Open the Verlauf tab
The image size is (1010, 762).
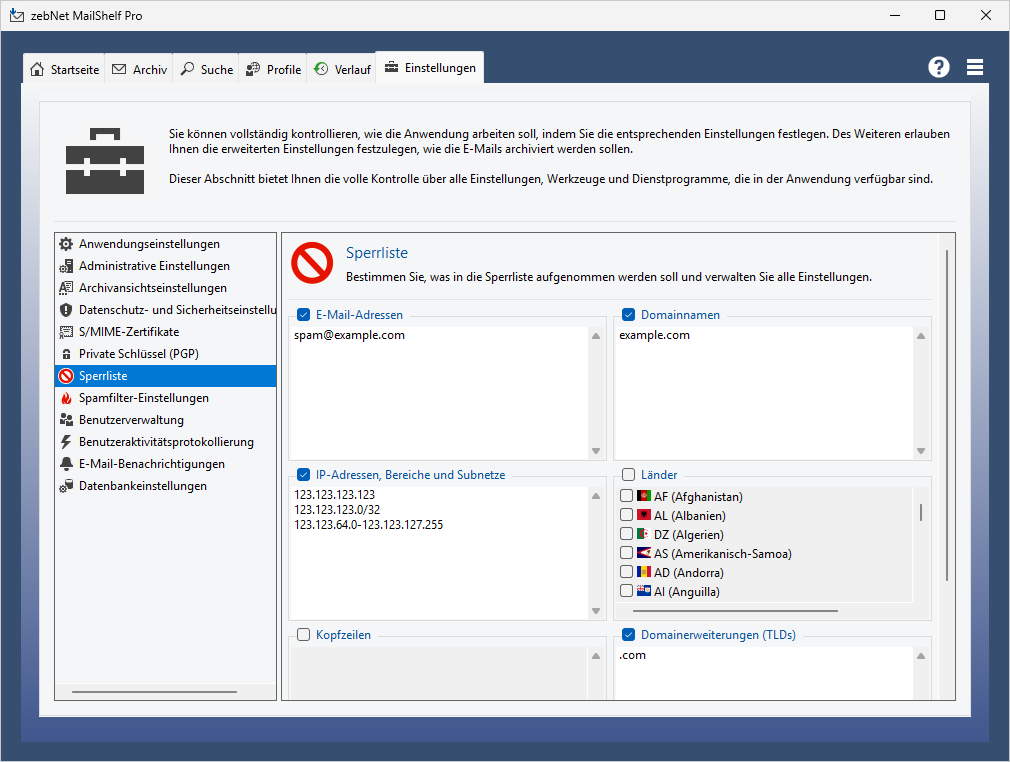coord(341,69)
